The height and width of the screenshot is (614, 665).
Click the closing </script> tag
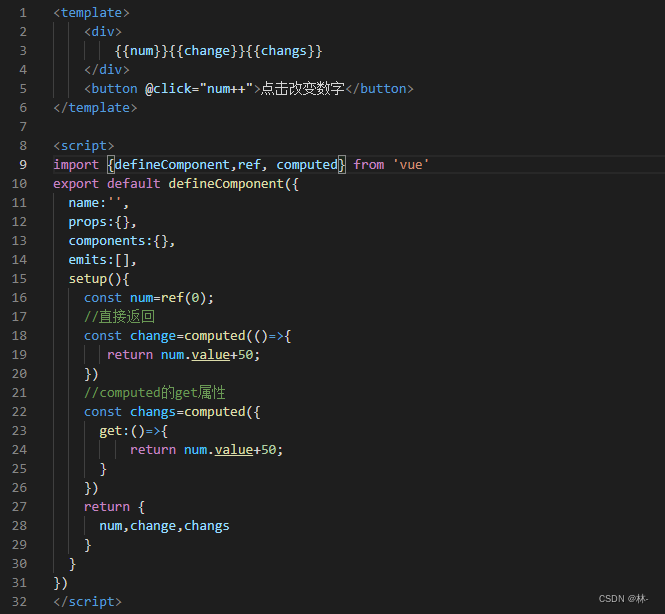click(x=87, y=602)
